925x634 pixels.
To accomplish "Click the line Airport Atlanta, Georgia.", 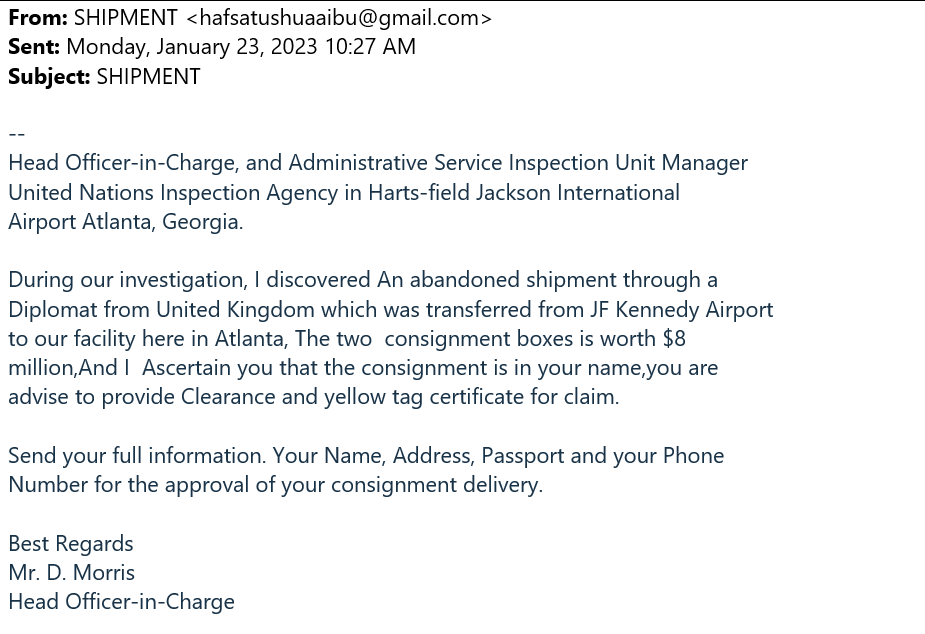I will point(126,222).
